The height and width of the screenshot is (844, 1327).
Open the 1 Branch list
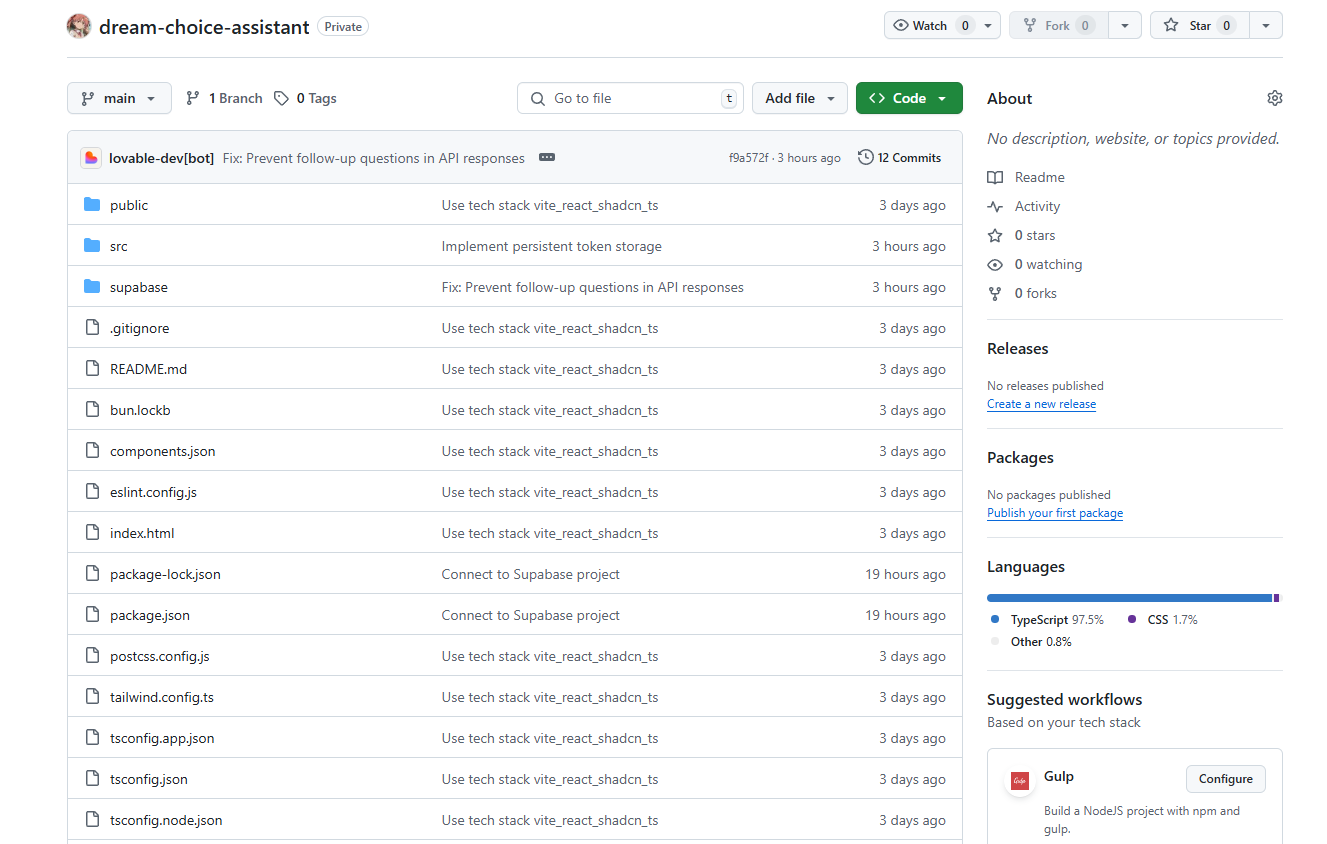pos(224,98)
